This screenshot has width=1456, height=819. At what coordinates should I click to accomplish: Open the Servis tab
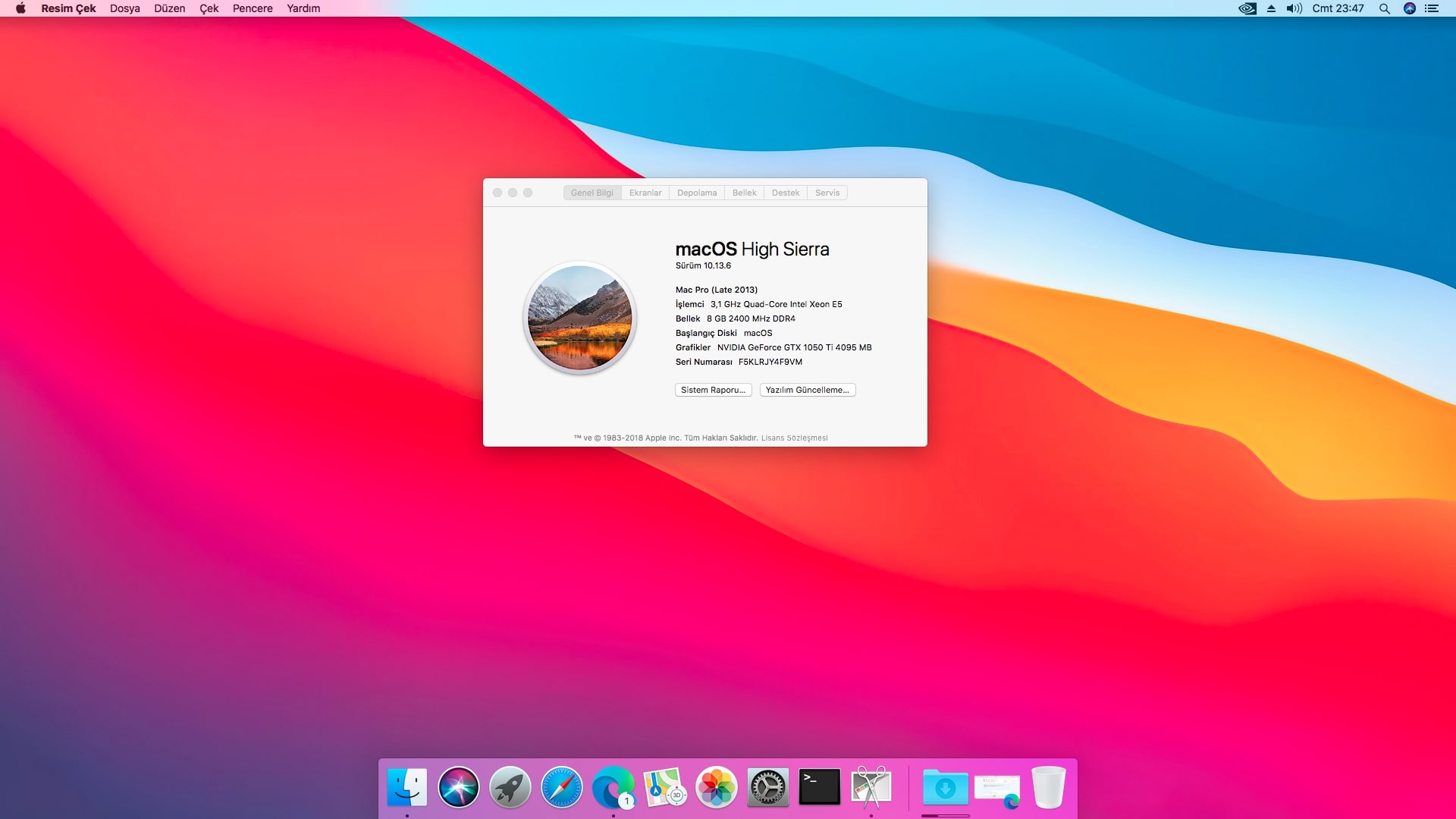827,193
